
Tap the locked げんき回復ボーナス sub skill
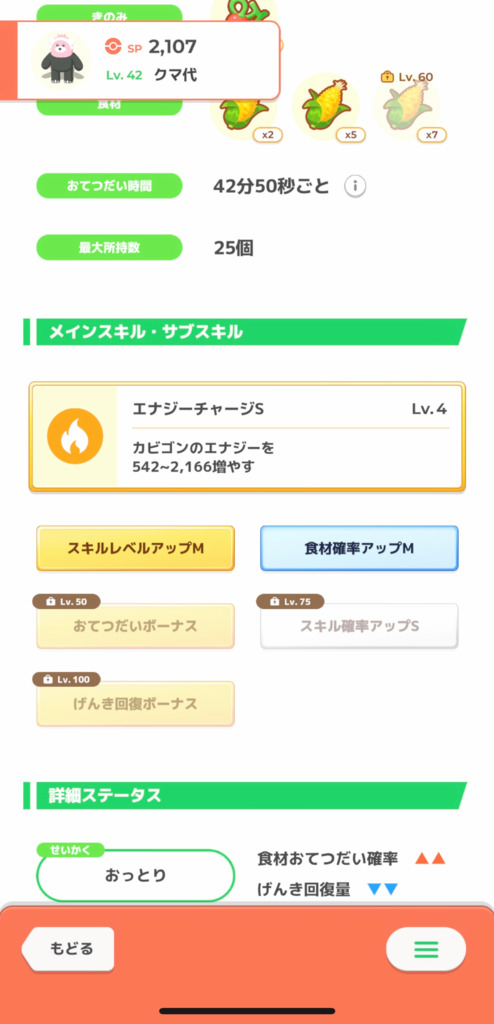(x=135, y=704)
